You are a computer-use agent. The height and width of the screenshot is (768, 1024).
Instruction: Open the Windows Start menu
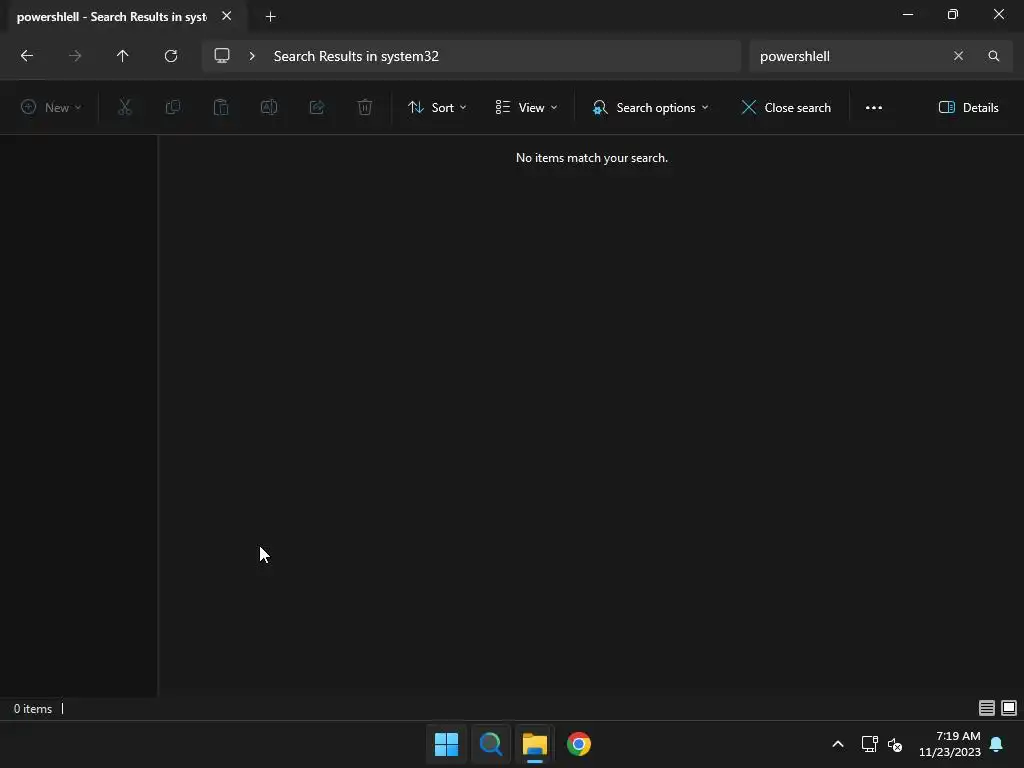tap(447, 744)
